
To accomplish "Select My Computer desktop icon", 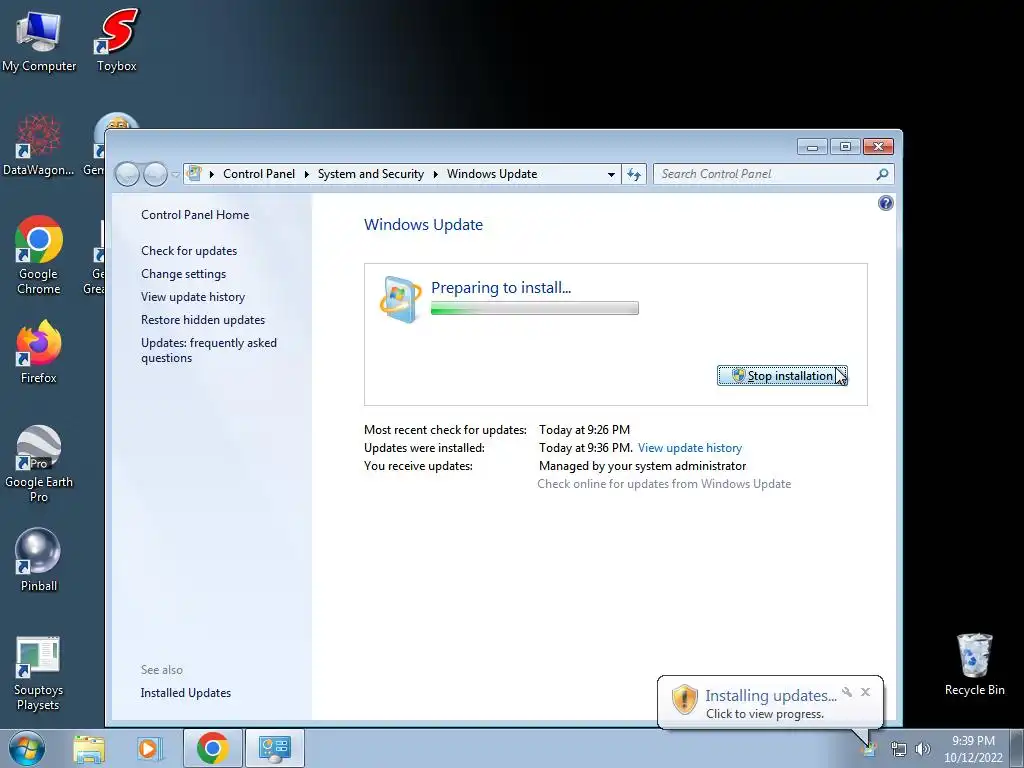I will point(39,40).
